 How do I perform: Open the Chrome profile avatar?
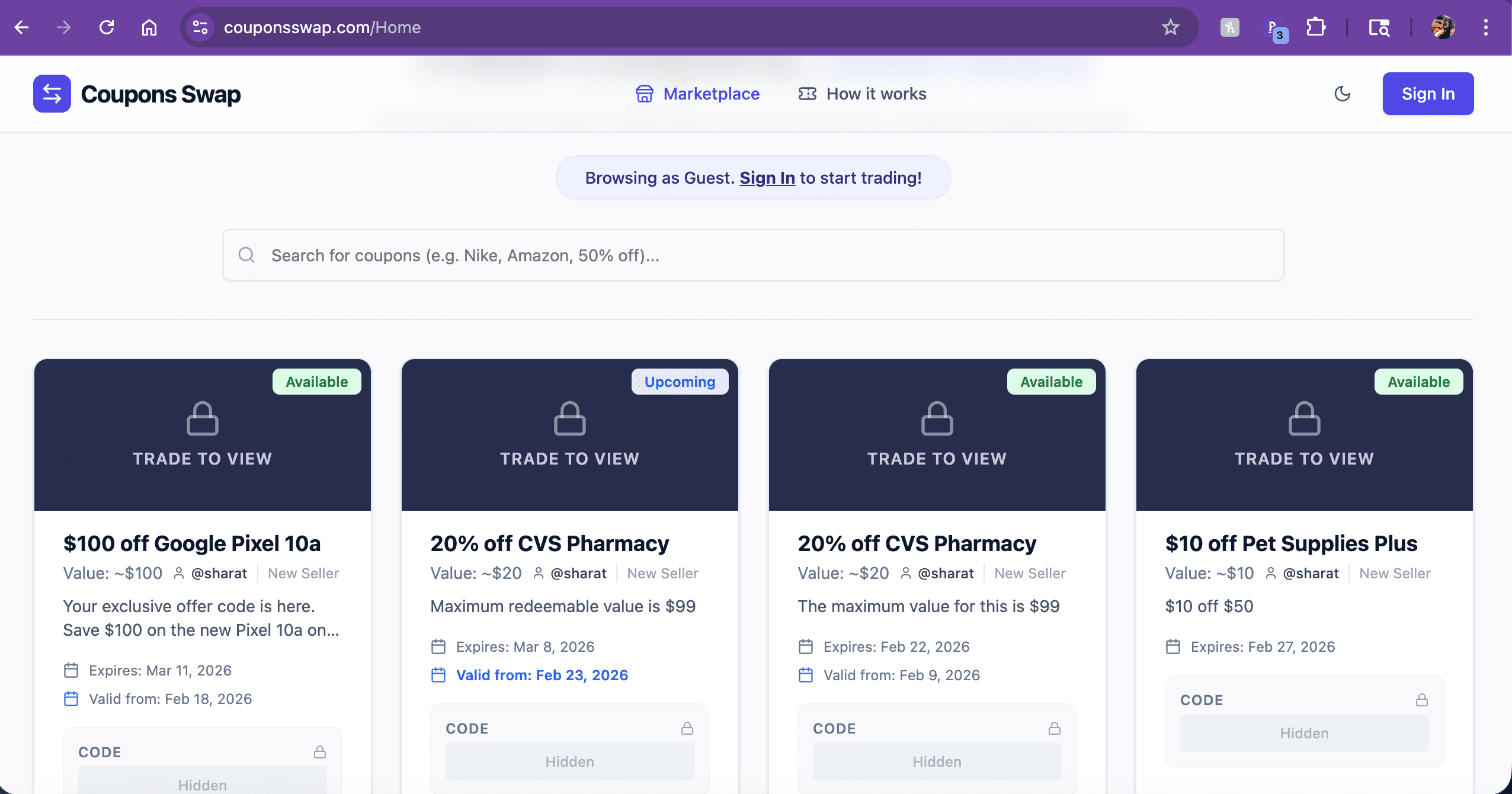pos(1443,27)
